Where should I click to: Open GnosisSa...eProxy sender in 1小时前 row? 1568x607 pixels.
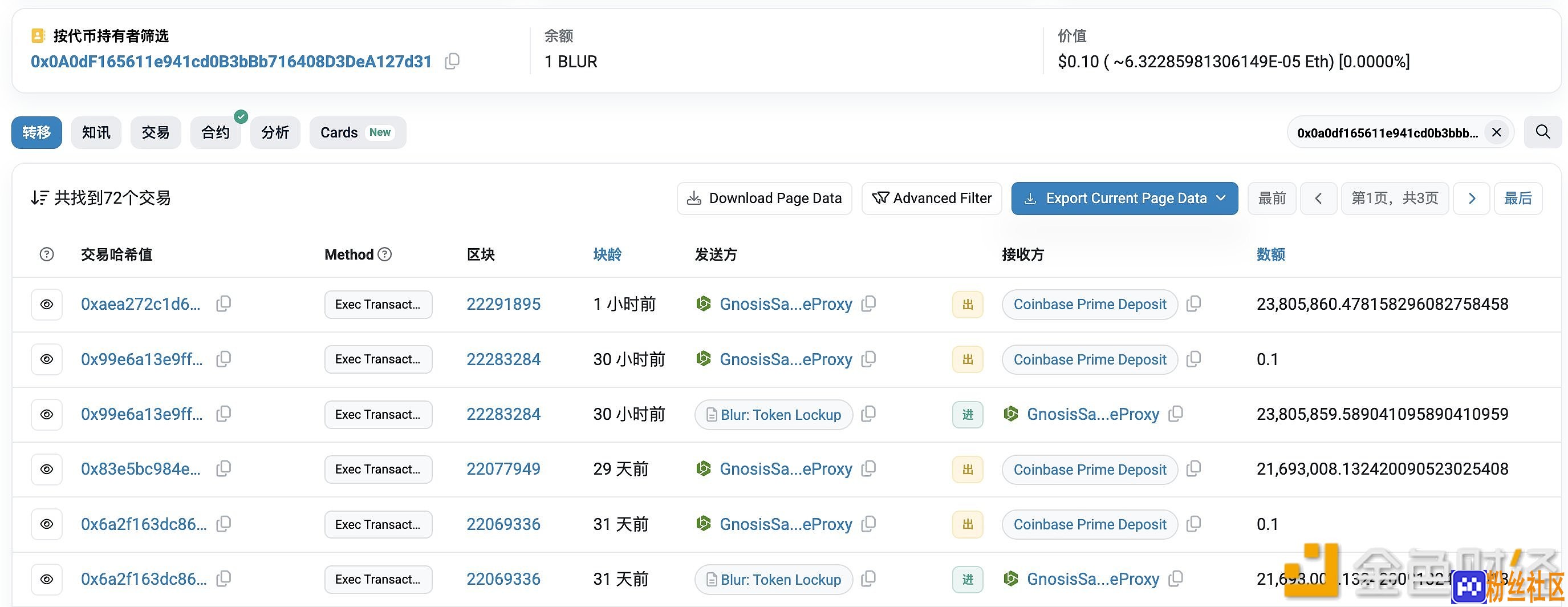coord(786,304)
